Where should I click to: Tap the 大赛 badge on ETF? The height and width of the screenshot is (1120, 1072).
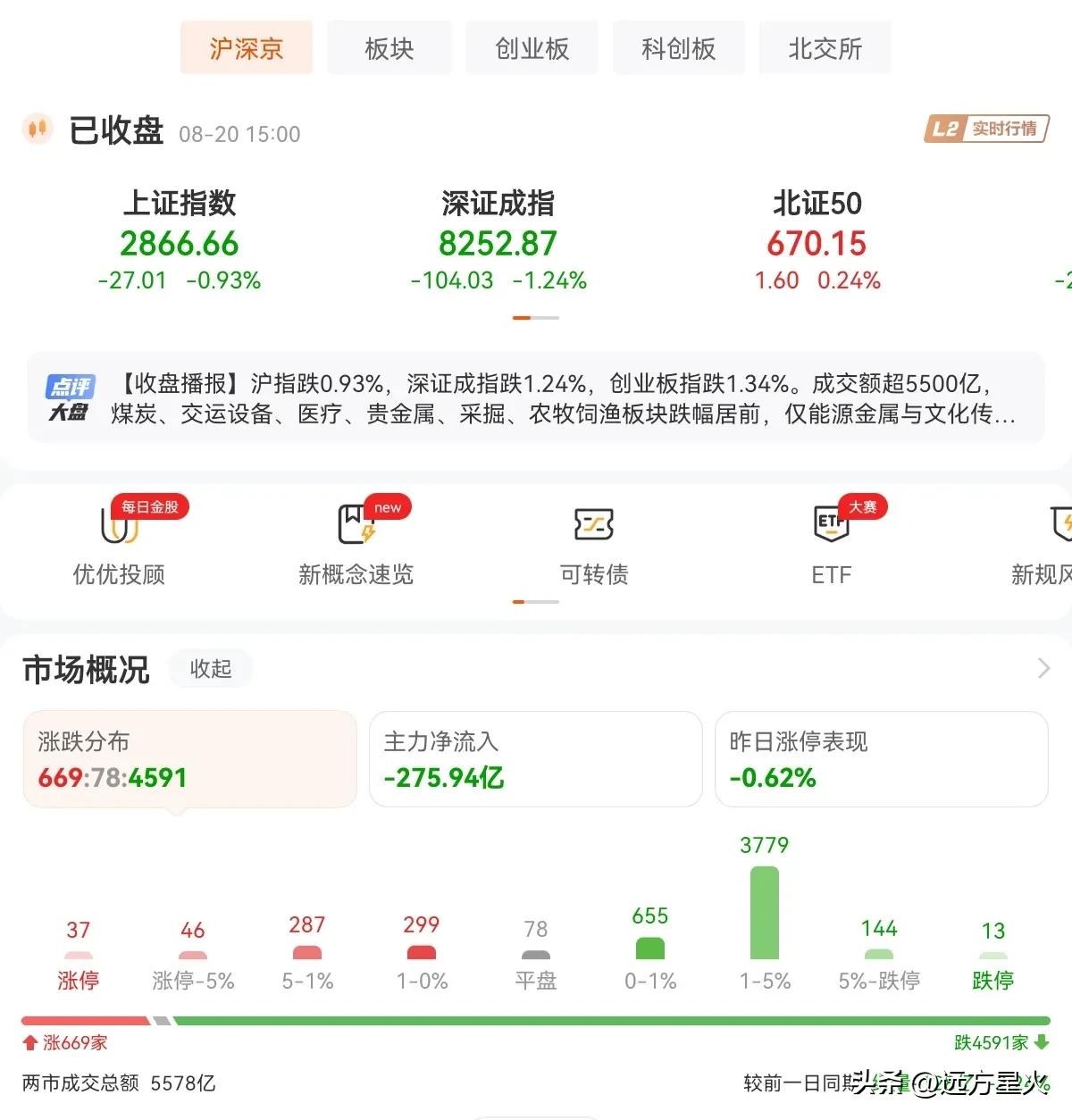click(x=862, y=506)
